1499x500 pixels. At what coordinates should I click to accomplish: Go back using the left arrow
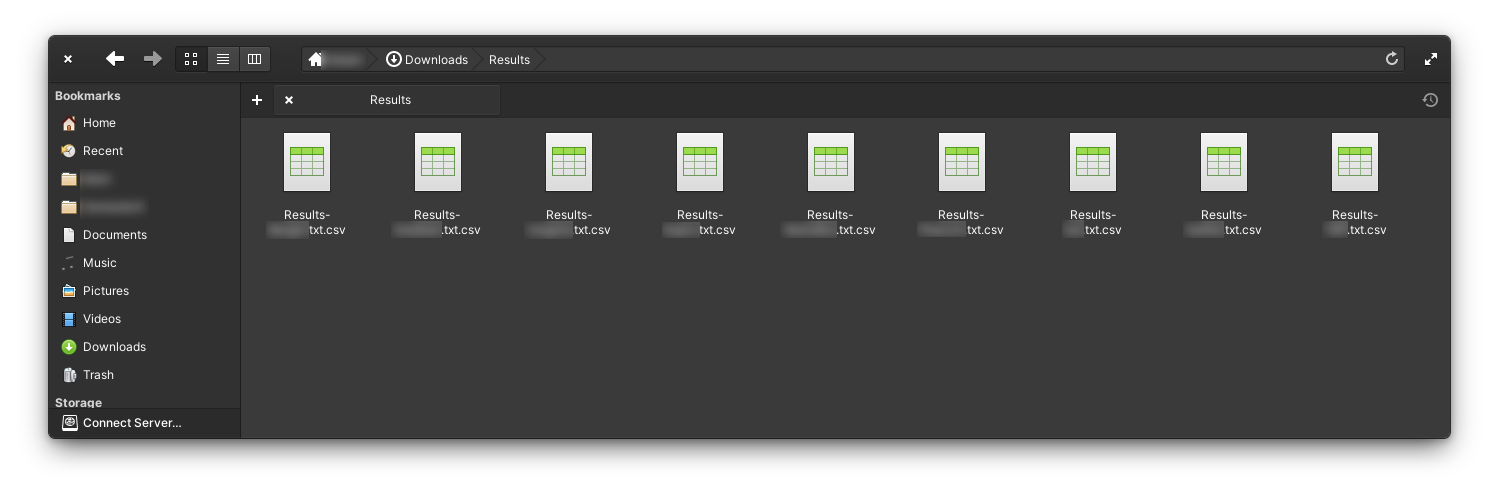[115, 59]
